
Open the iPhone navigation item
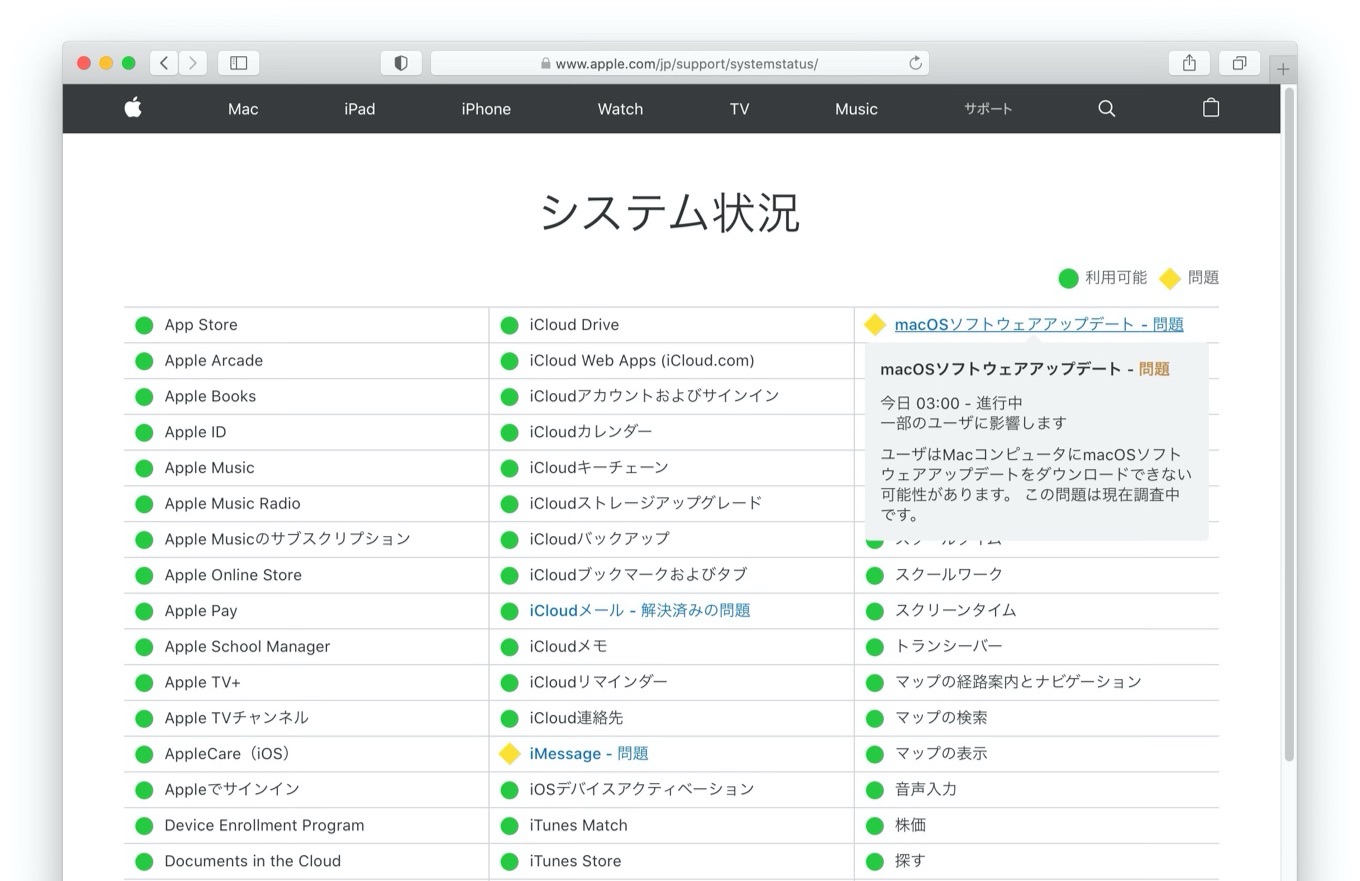click(486, 109)
